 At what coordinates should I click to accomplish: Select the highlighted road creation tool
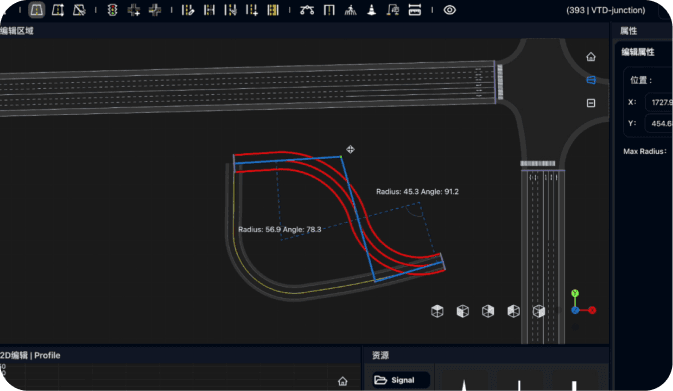coord(36,10)
